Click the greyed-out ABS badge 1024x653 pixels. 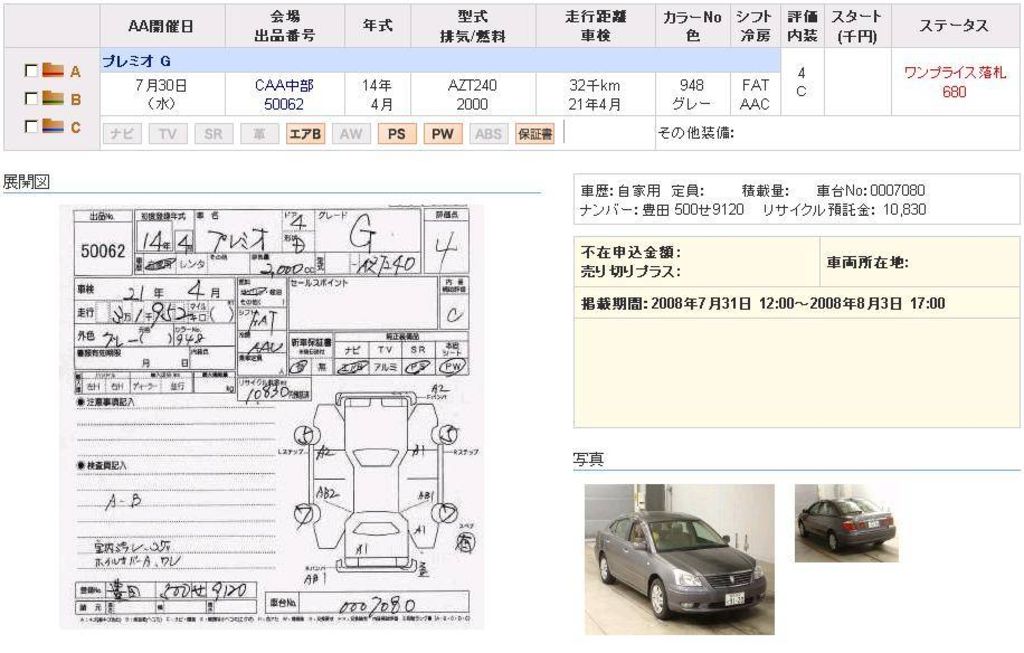488,134
